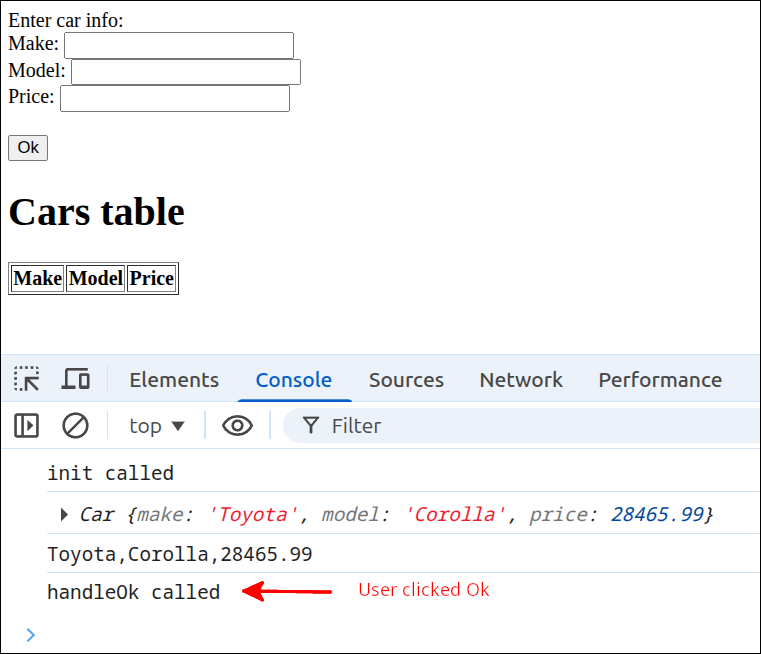Open the Performance tab
The height and width of the screenshot is (654, 761).
click(x=660, y=380)
